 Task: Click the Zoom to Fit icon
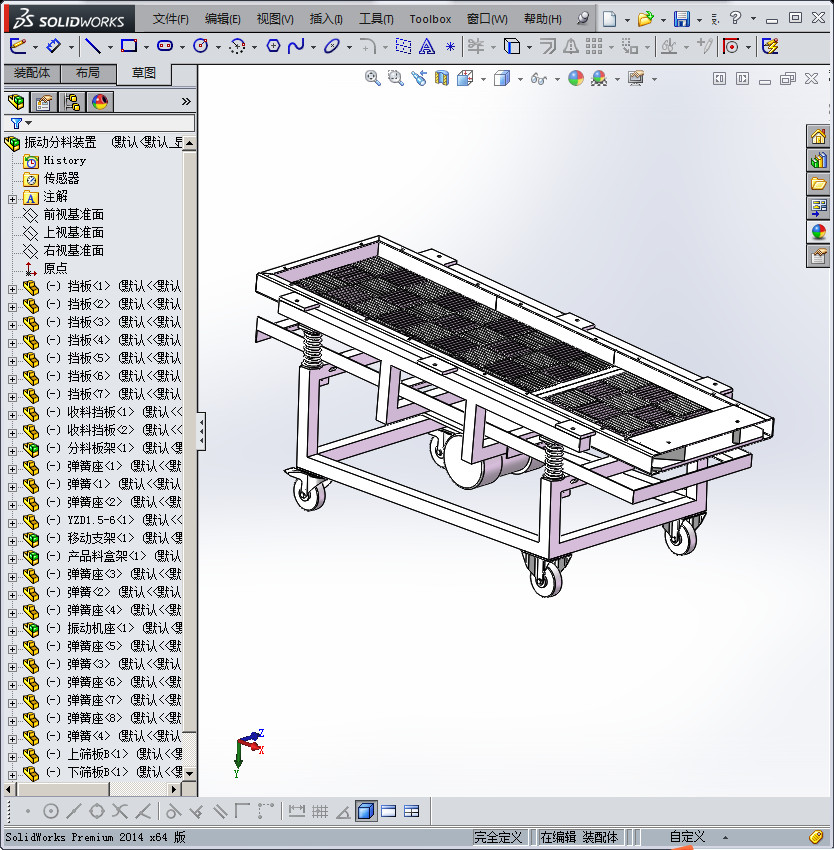tap(373, 79)
